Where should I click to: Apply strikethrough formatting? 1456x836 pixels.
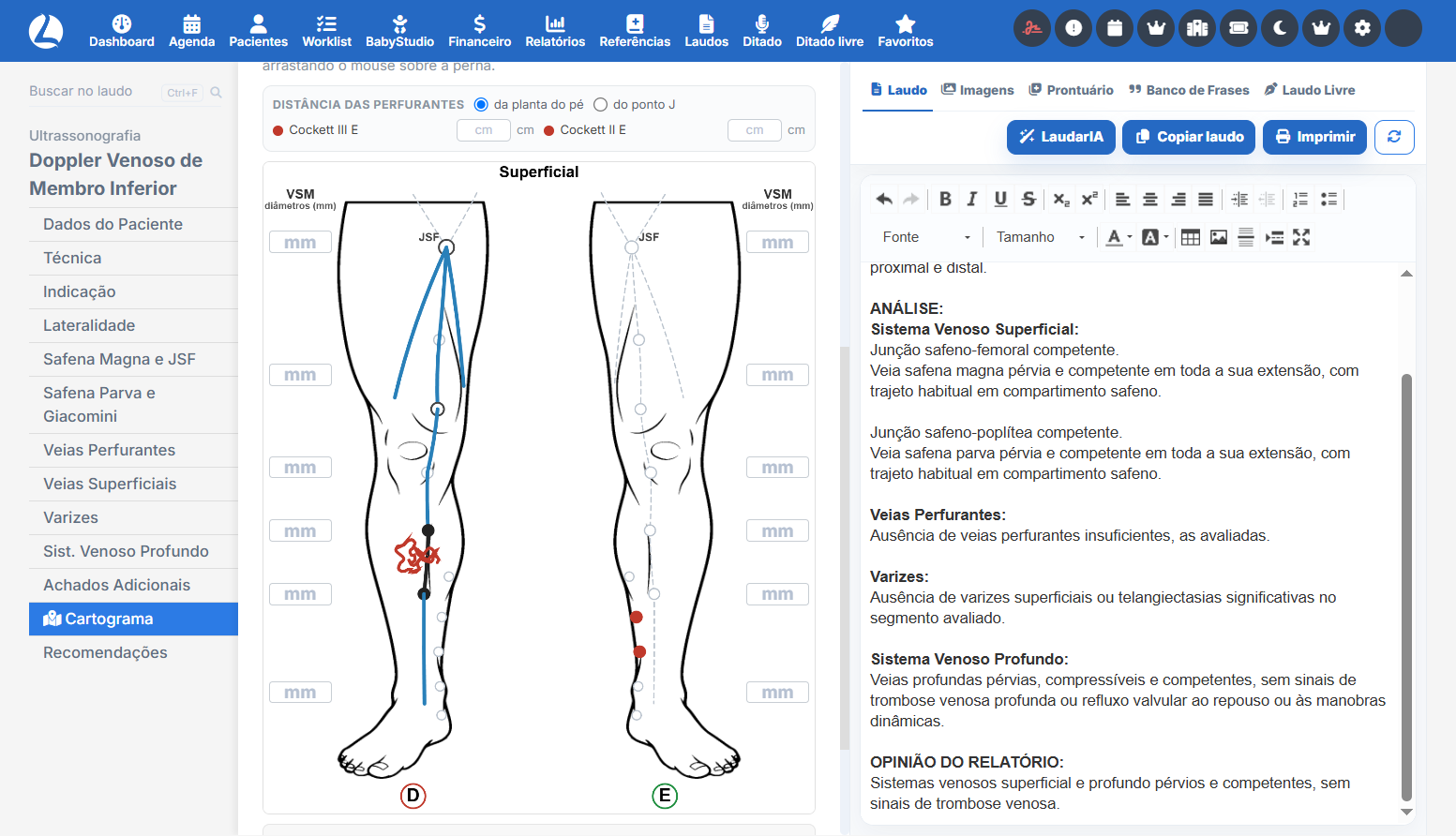click(x=1028, y=199)
